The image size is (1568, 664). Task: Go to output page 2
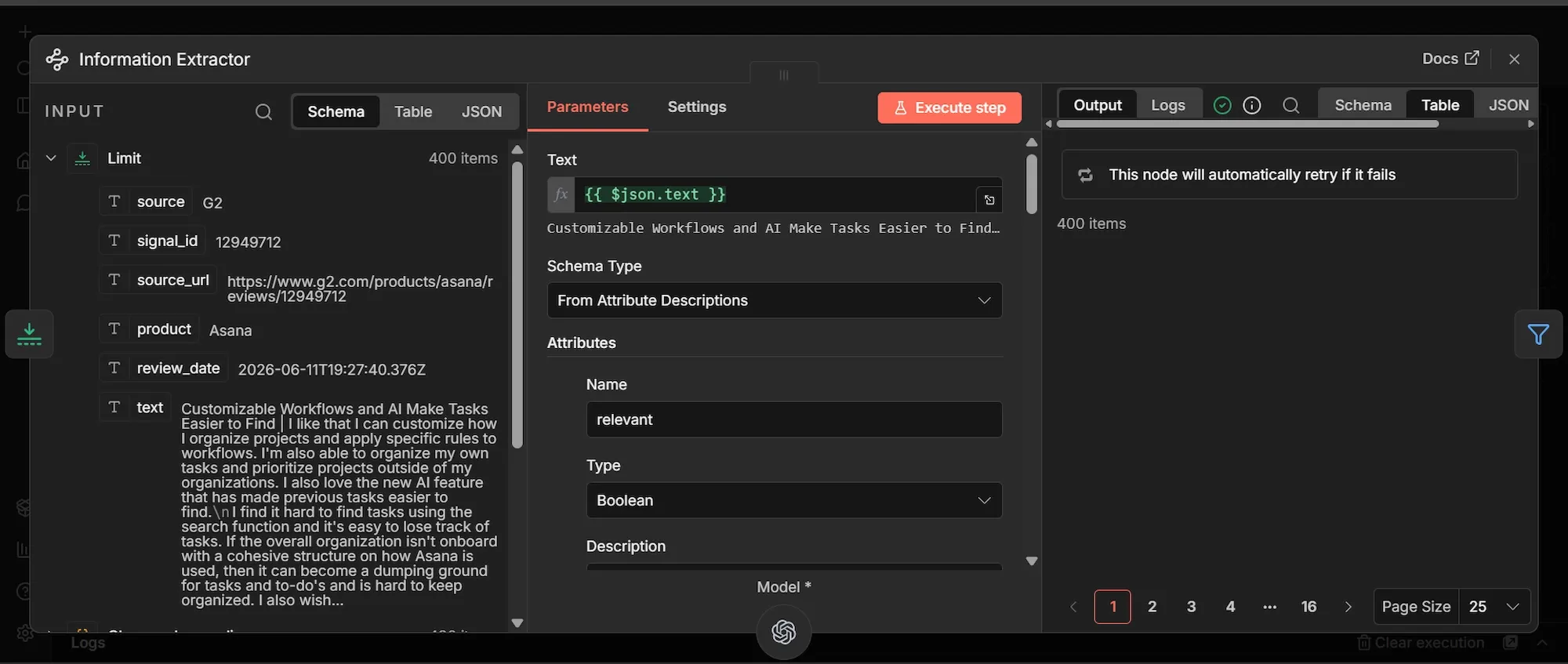point(1152,607)
